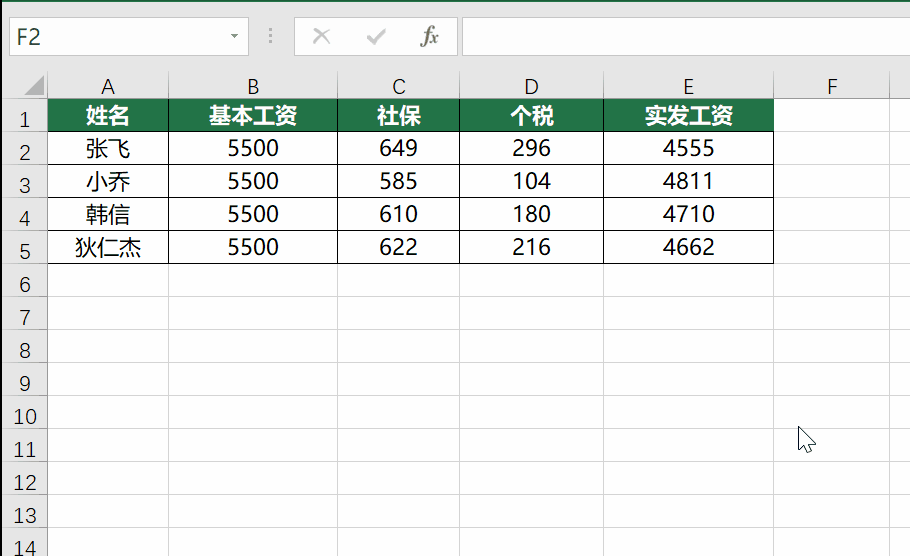Select the 实发工资 cell 4555
The image size is (910, 556).
click(688, 149)
